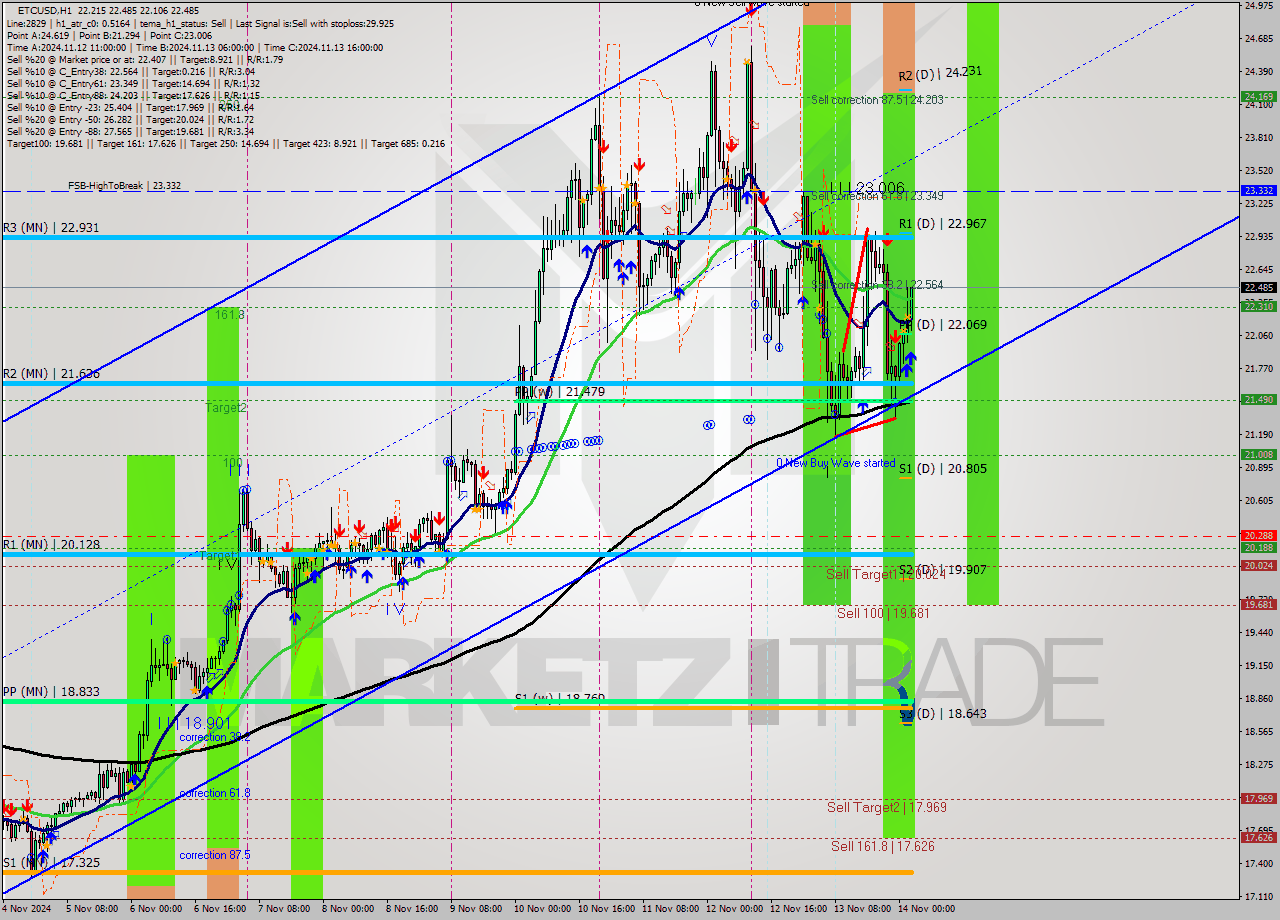Click 'Sell Target2 | 17.969' label
Image resolution: width=1280 pixels, height=920 pixels.
[x=887, y=807]
